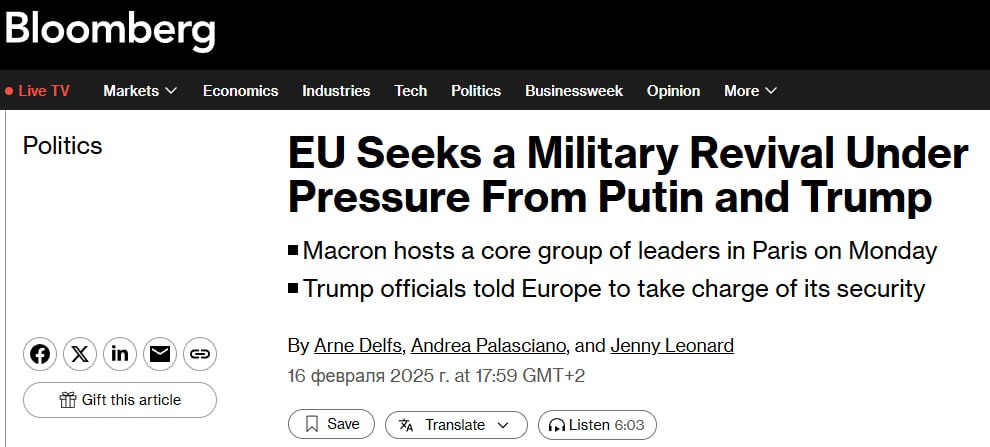Open author Arne Delfs' profile
This screenshot has height=447, width=990.
(358, 346)
